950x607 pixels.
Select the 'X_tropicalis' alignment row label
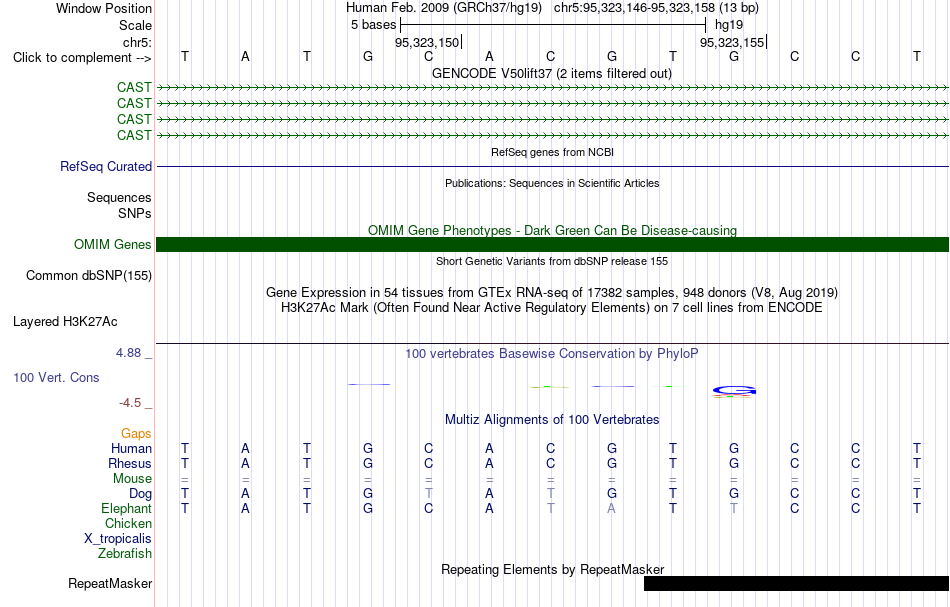pos(118,539)
